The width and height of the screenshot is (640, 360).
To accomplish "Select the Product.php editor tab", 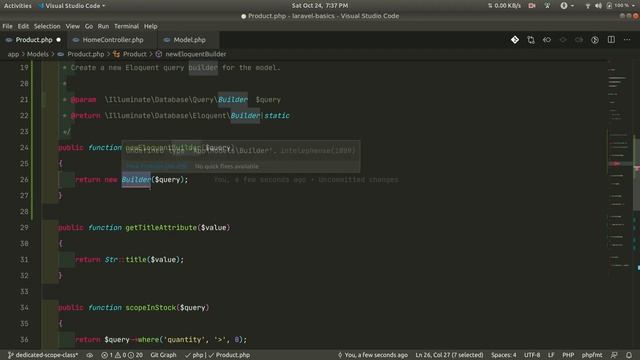I will pos(34,40).
